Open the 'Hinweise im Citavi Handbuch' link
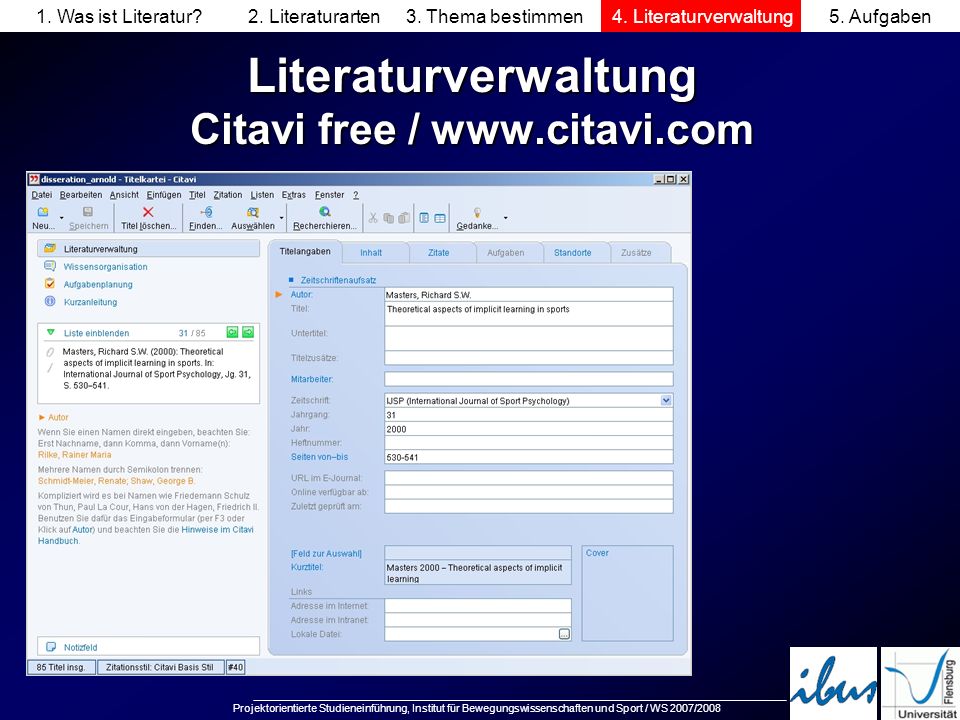This screenshot has width=960, height=720. 146,535
